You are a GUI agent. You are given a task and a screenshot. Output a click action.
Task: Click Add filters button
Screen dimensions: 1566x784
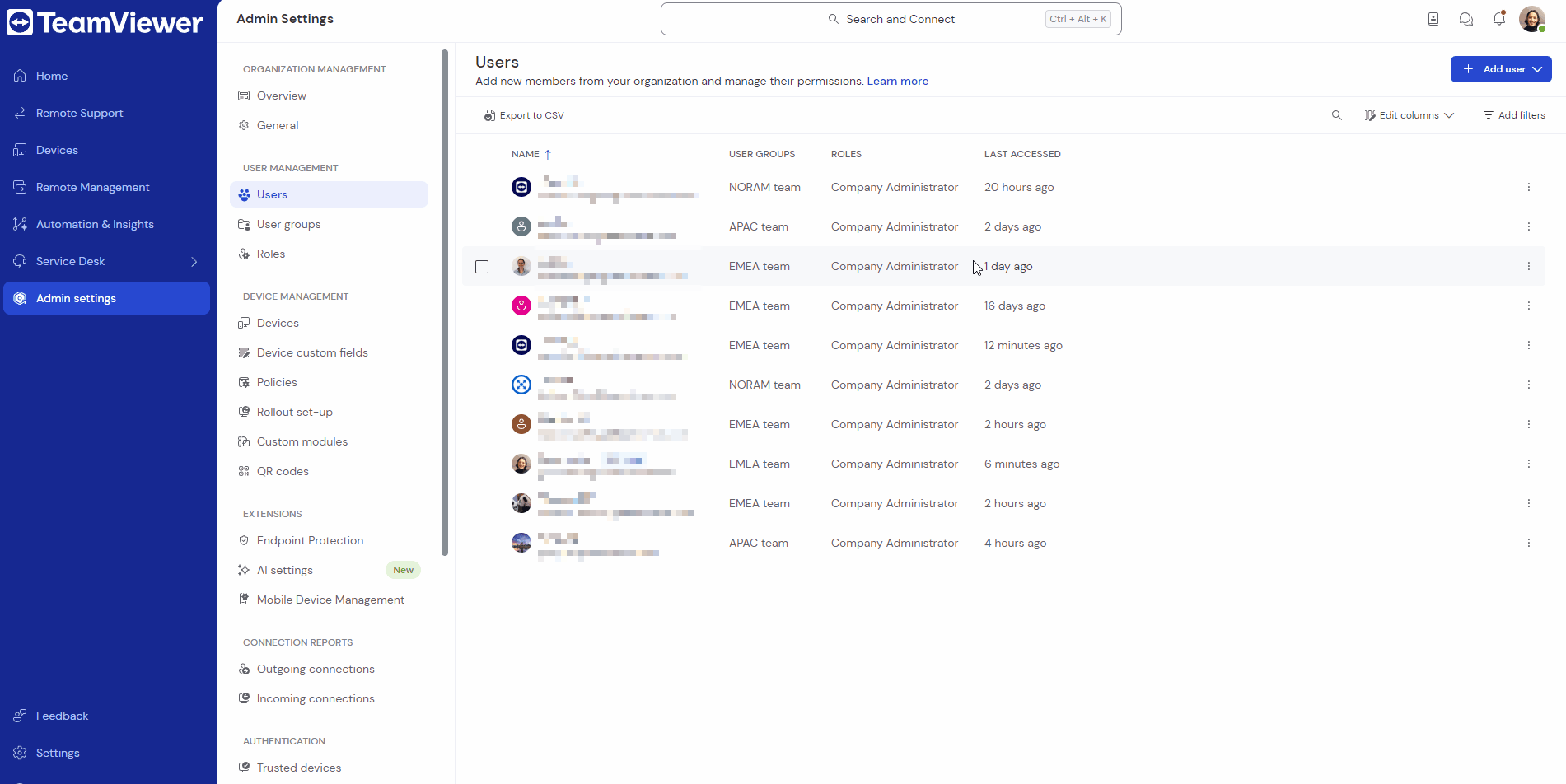click(x=1513, y=115)
